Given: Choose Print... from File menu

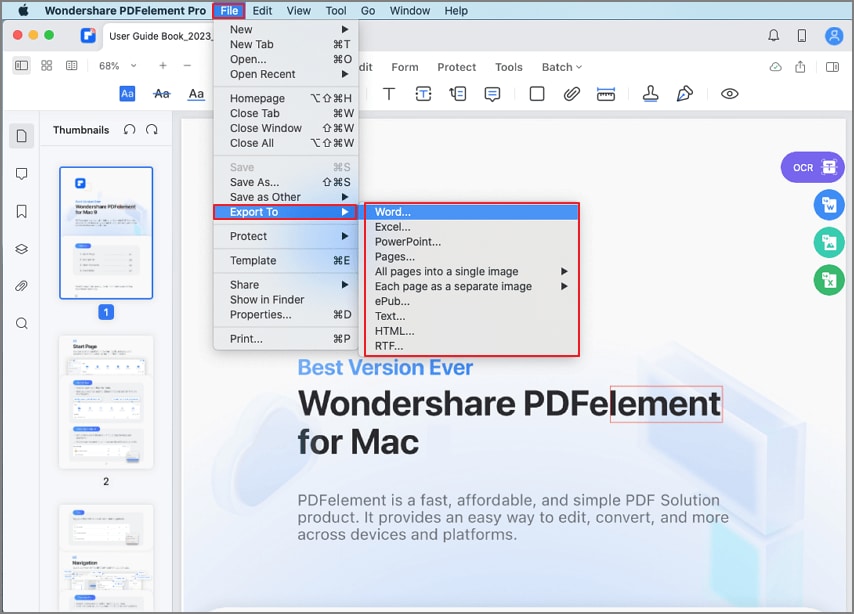Looking at the screenshot, I should pyautogui.click(x=286, y=338).
